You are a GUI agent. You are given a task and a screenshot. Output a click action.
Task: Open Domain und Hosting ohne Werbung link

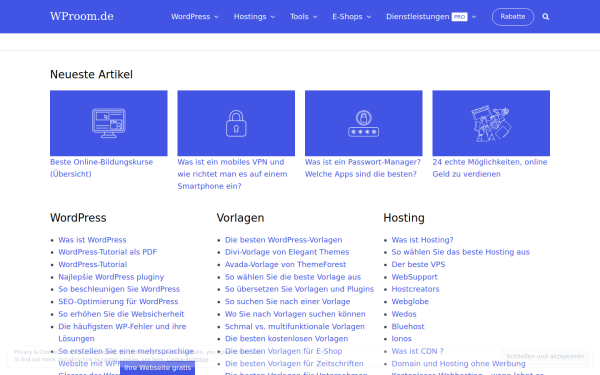click(458, 364)
